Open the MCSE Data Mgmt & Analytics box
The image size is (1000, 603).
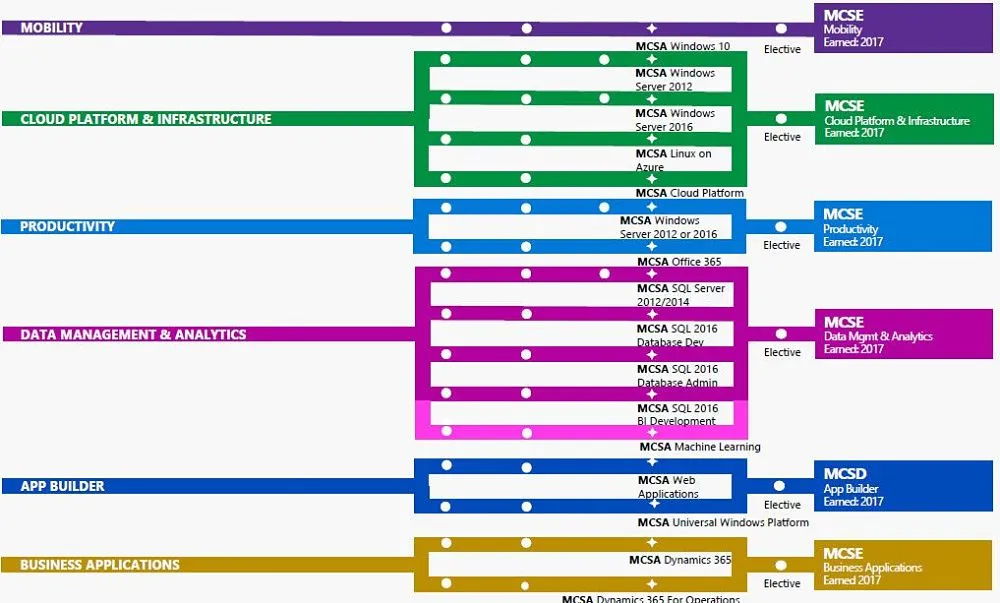click(x=903, y=334)
